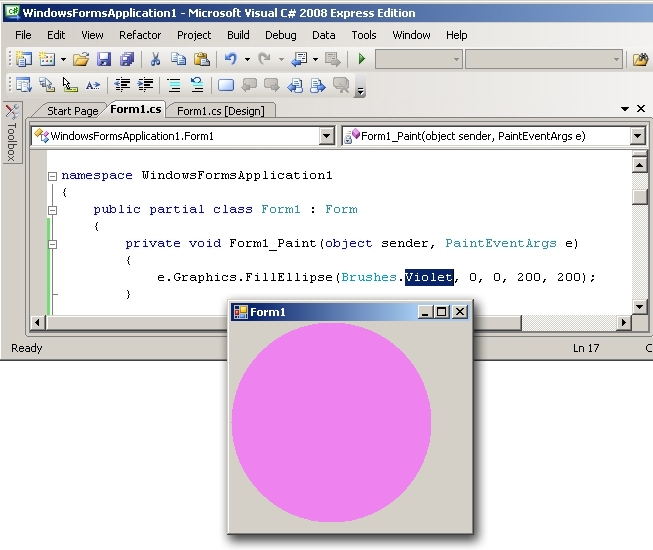Click the Parameter Info icon
653x550 pixels.
point(47,85)
